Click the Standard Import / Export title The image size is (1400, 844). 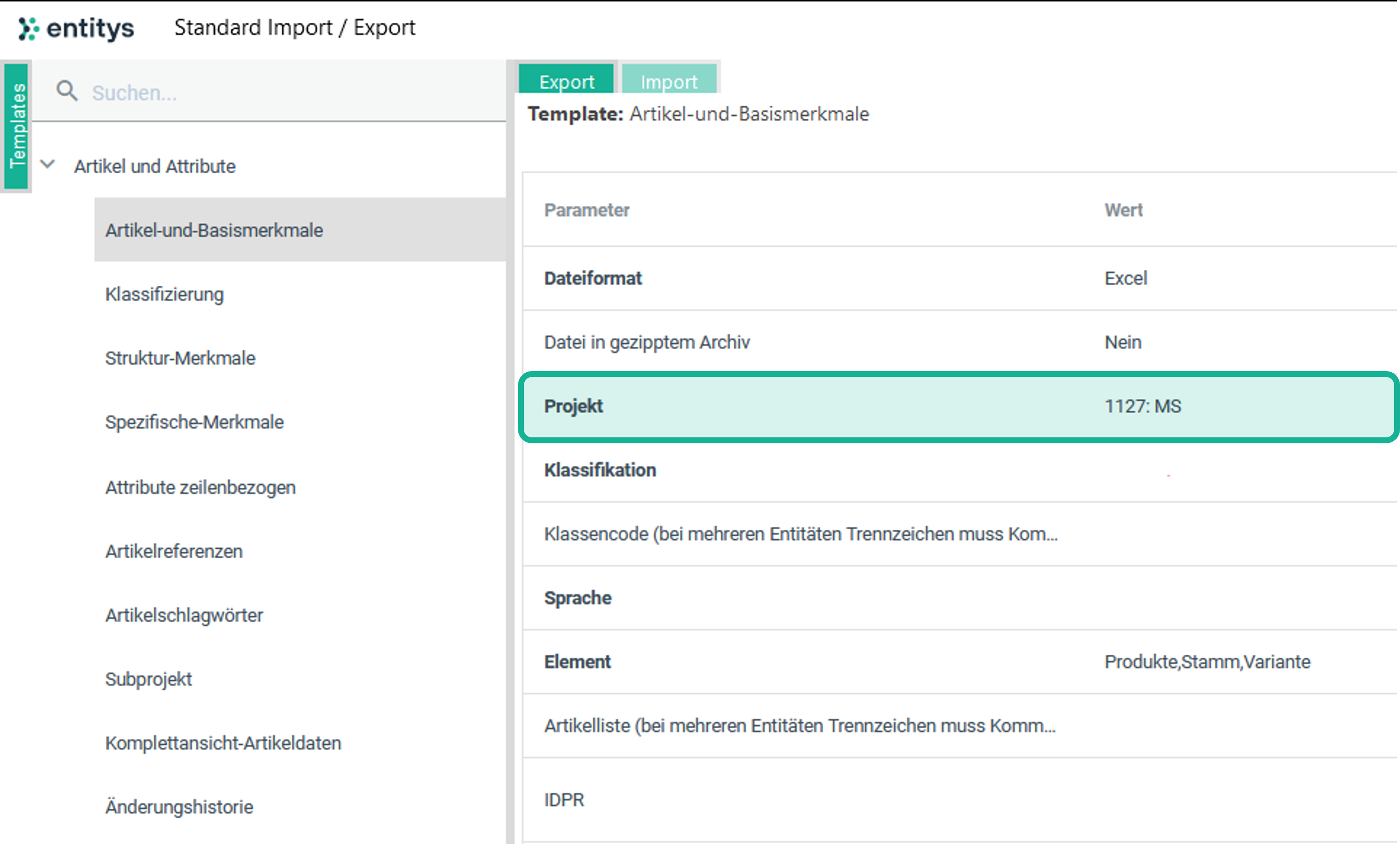[x=295, y=27]
